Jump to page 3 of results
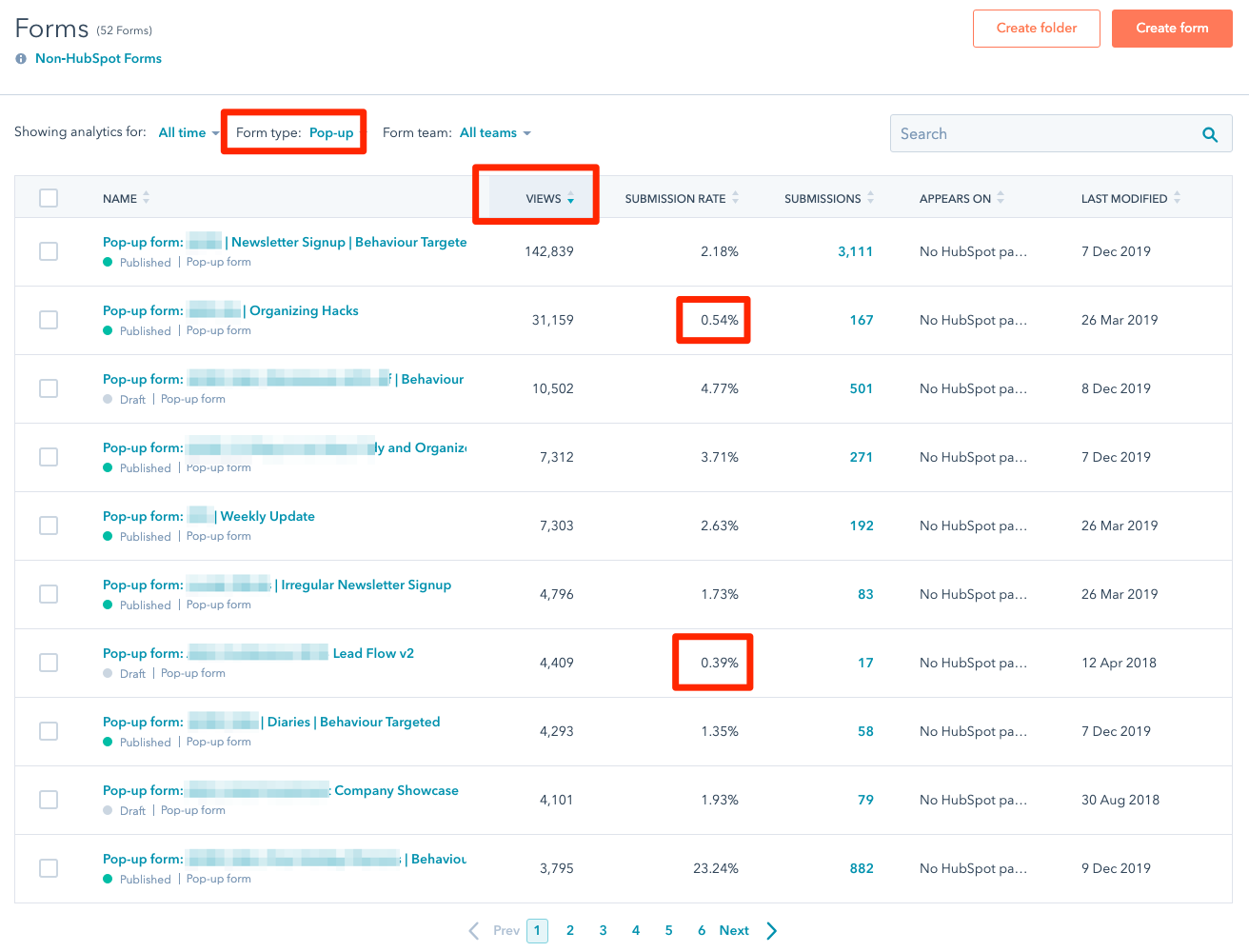The width and height of the screenshot is (1249, 952). click(603, 930)
